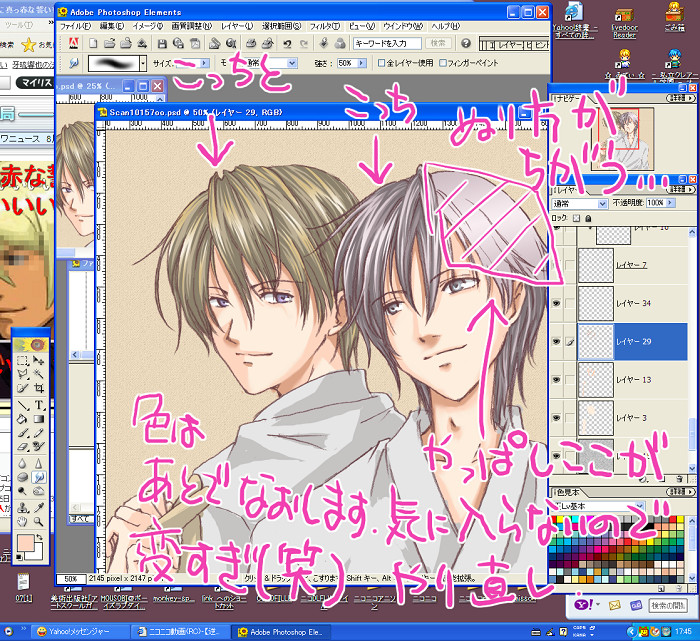This screenshot has width=700, height=641.
Task: Open livedoor Reader desktop shortcut
Action: pos(624,22)
